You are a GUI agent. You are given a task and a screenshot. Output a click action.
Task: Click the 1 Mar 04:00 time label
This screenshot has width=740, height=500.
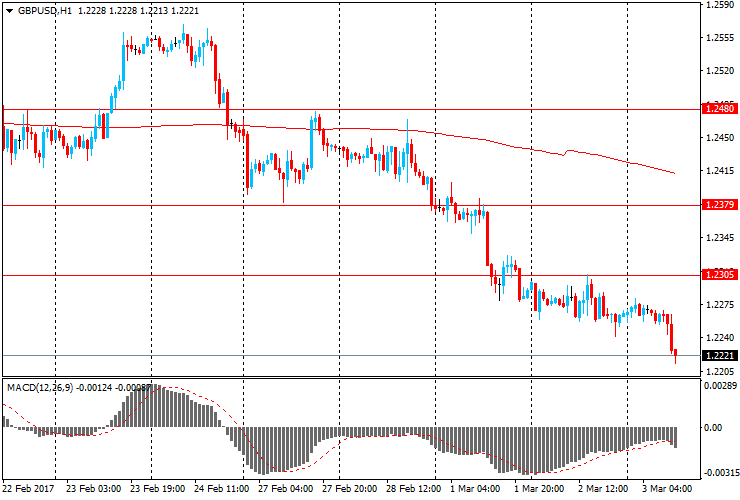475,488
